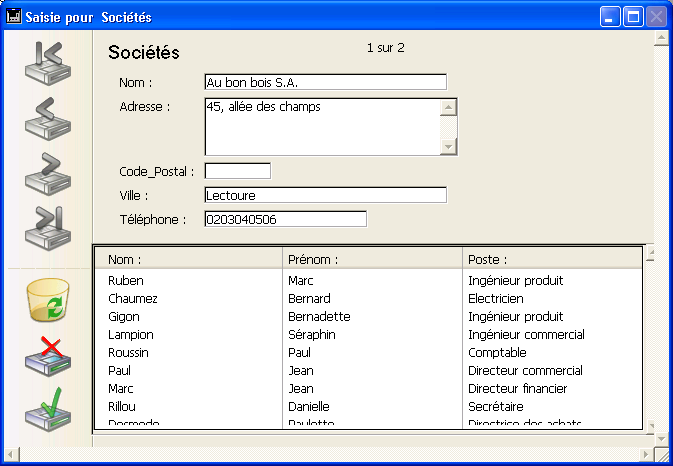673x466 pixels.
Task: Click inside the Adresse text area
Action: (x=321, y=127)
